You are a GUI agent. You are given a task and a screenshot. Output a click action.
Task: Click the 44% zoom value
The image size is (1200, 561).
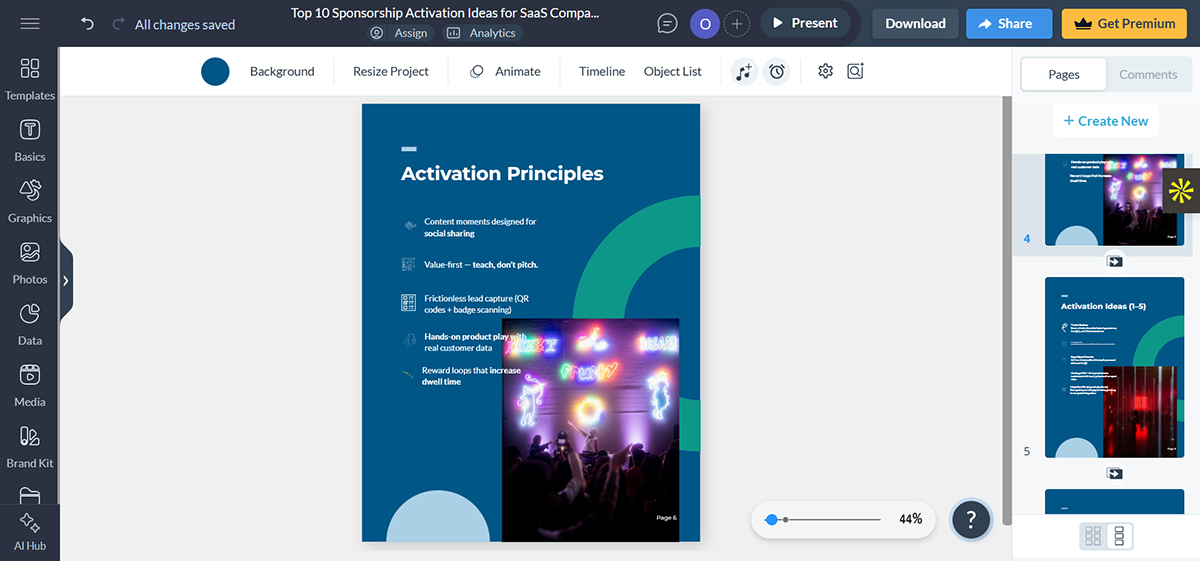(x=910, y=519)
